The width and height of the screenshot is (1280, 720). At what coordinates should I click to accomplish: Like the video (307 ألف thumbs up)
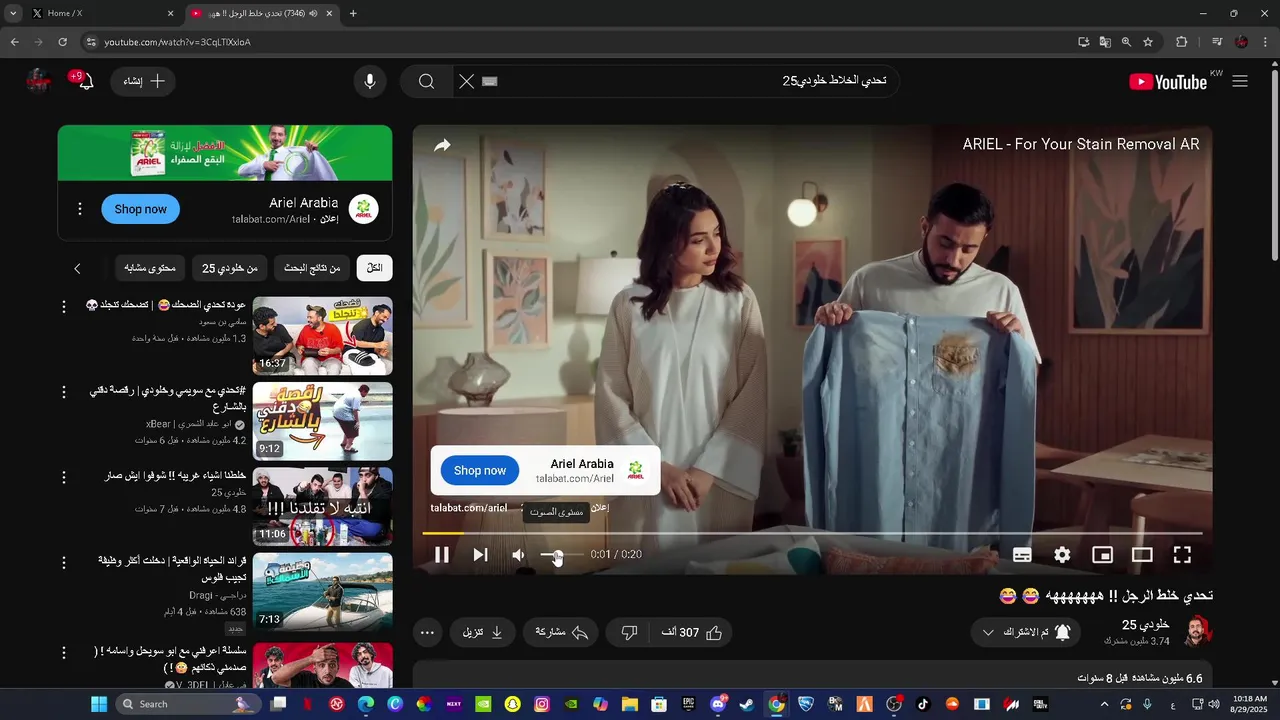tap(692, 632)
